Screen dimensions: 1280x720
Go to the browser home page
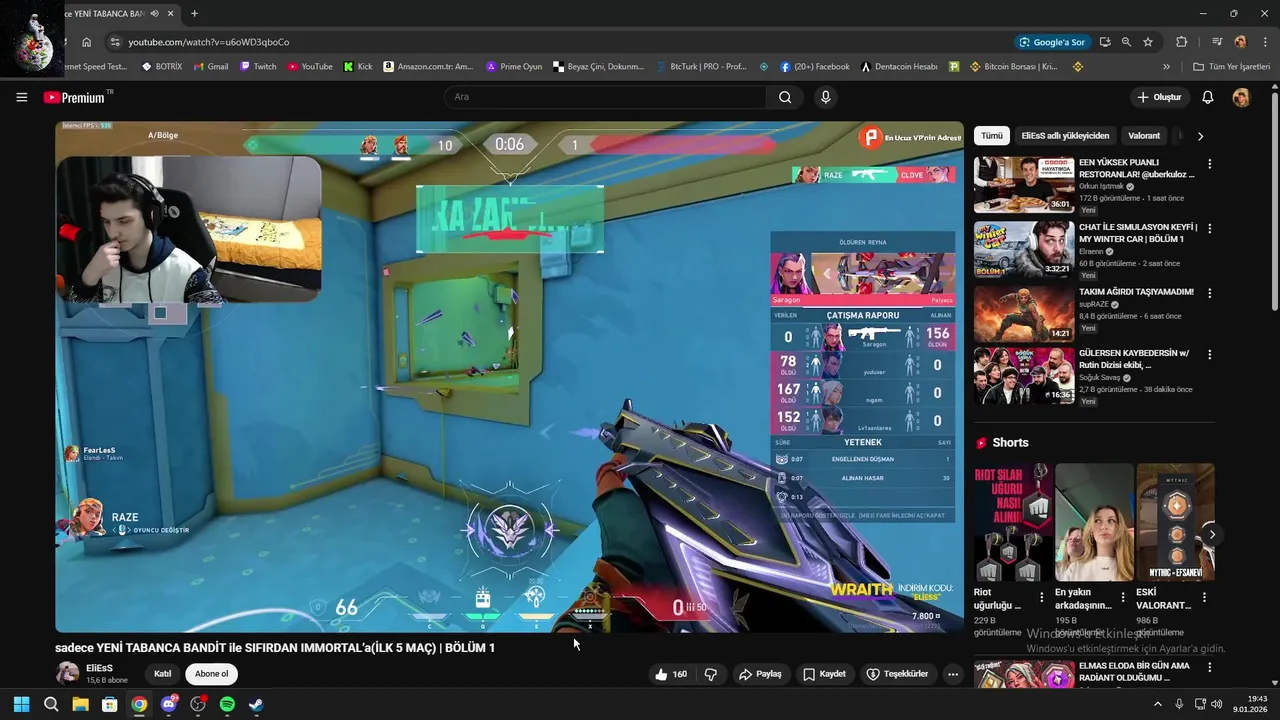(87, 42)
